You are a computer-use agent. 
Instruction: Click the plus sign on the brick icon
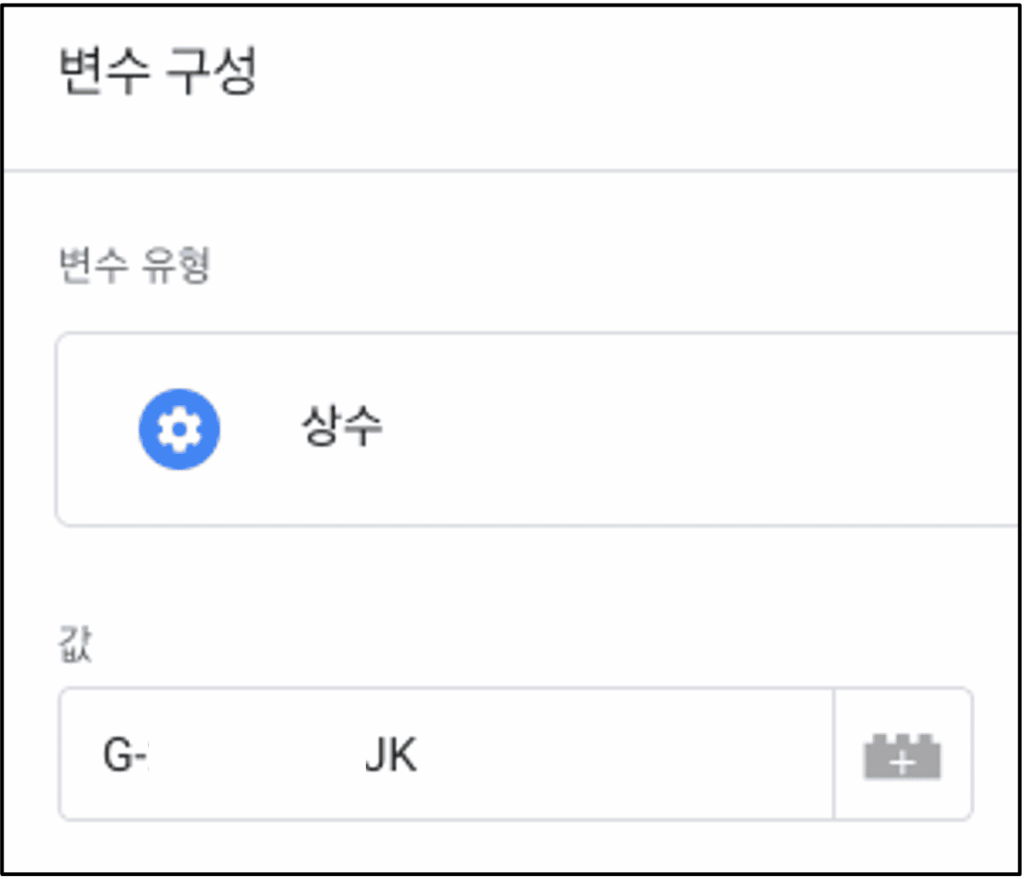click(x=902, y=762)
